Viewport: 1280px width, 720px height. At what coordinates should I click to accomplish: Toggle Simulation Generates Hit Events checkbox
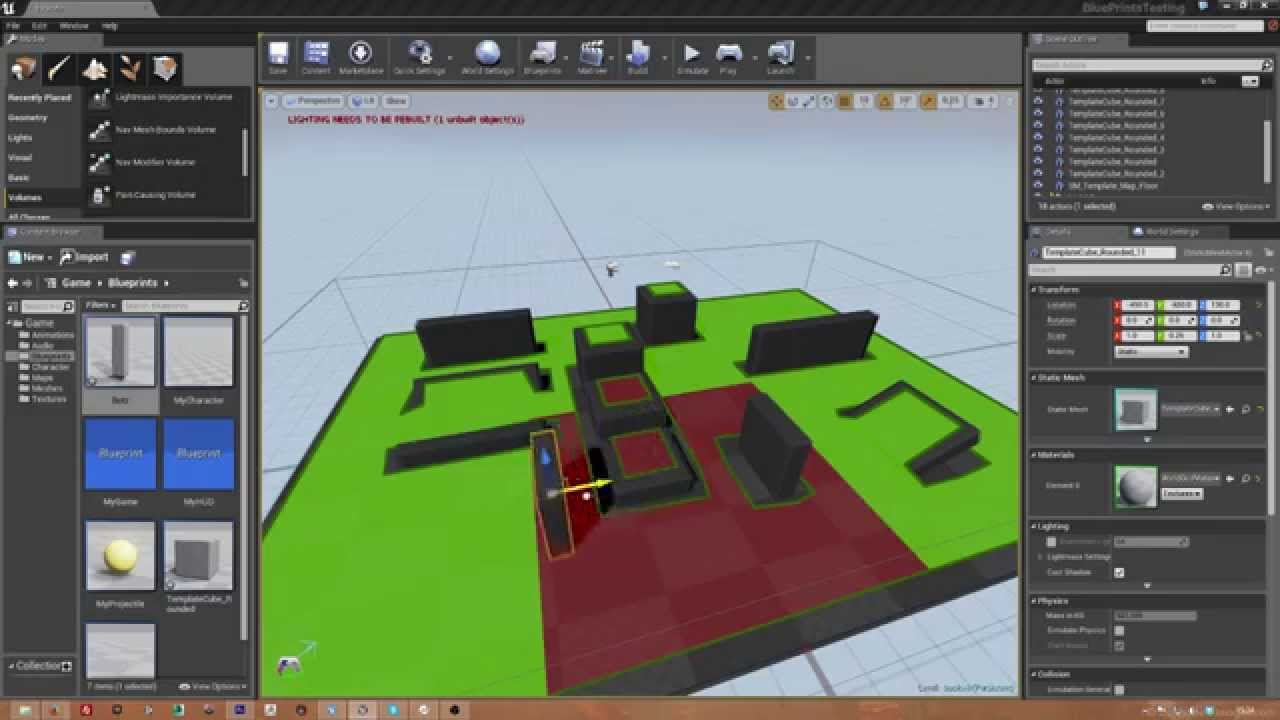(x=1119, y=689)
